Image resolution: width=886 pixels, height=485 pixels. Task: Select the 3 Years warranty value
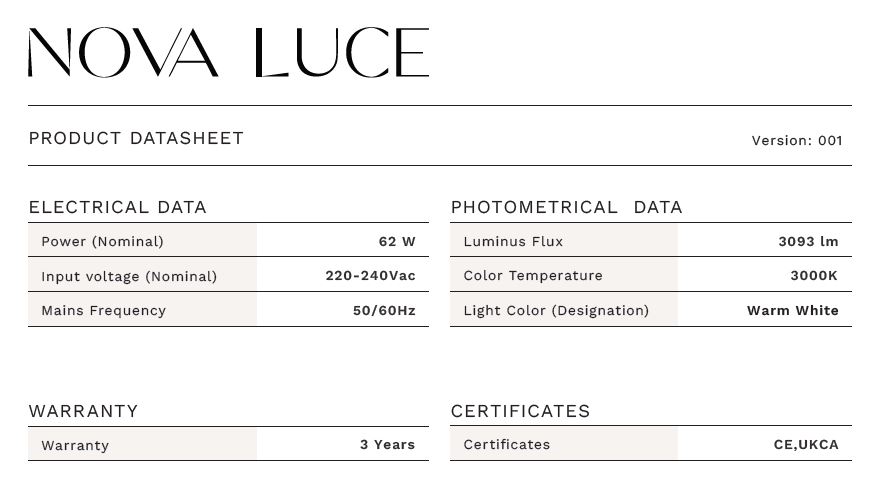pos(387,444)
